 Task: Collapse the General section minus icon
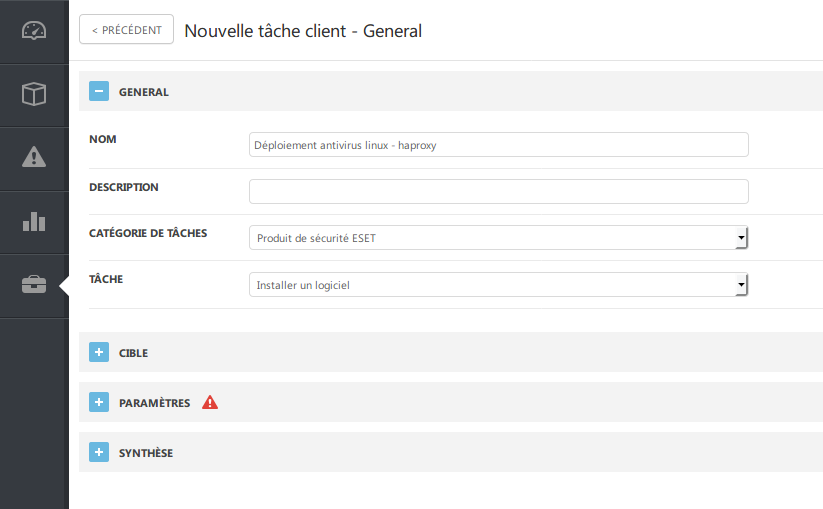[98, 92]
